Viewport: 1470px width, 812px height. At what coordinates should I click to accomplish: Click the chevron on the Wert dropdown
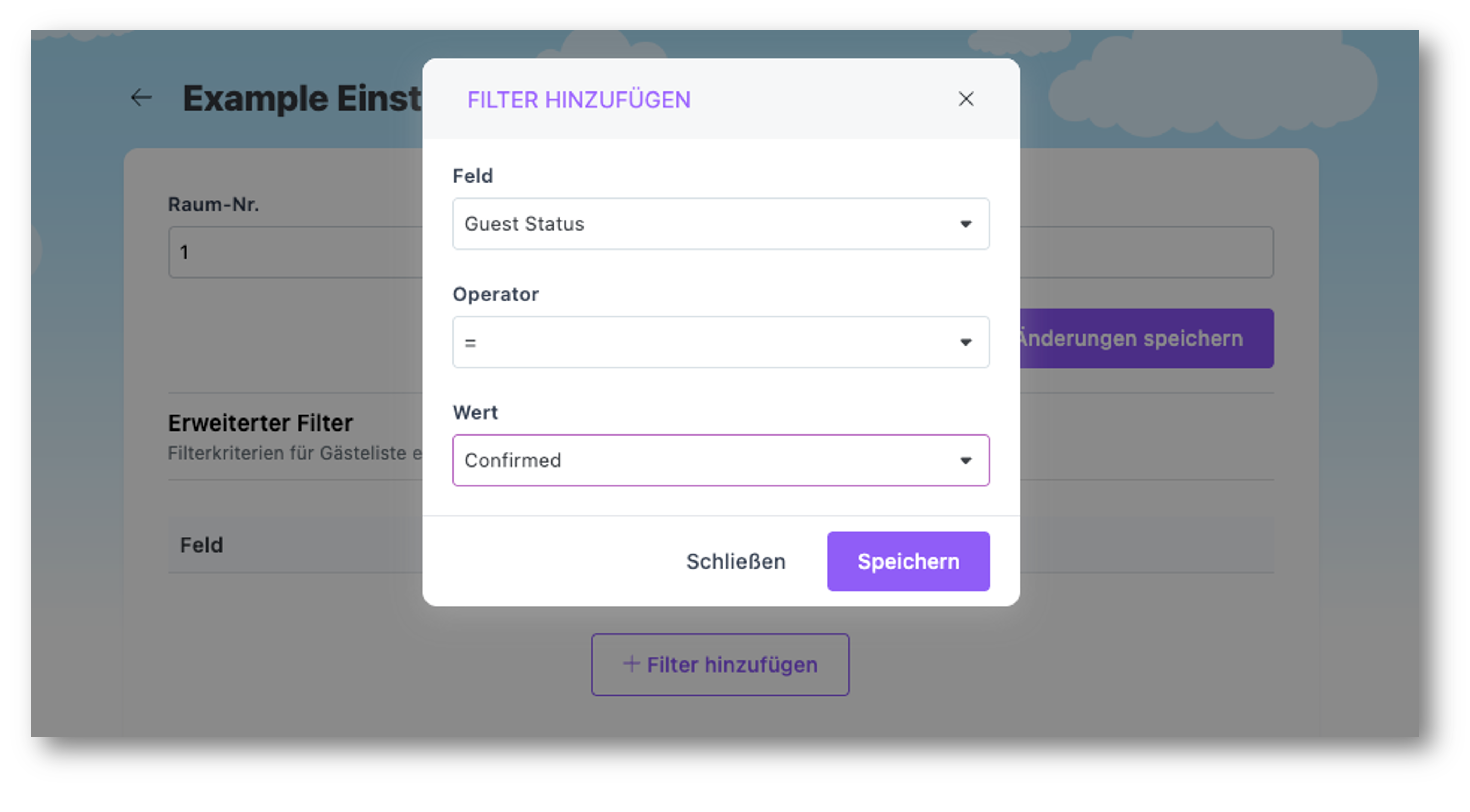pos(966,460)
